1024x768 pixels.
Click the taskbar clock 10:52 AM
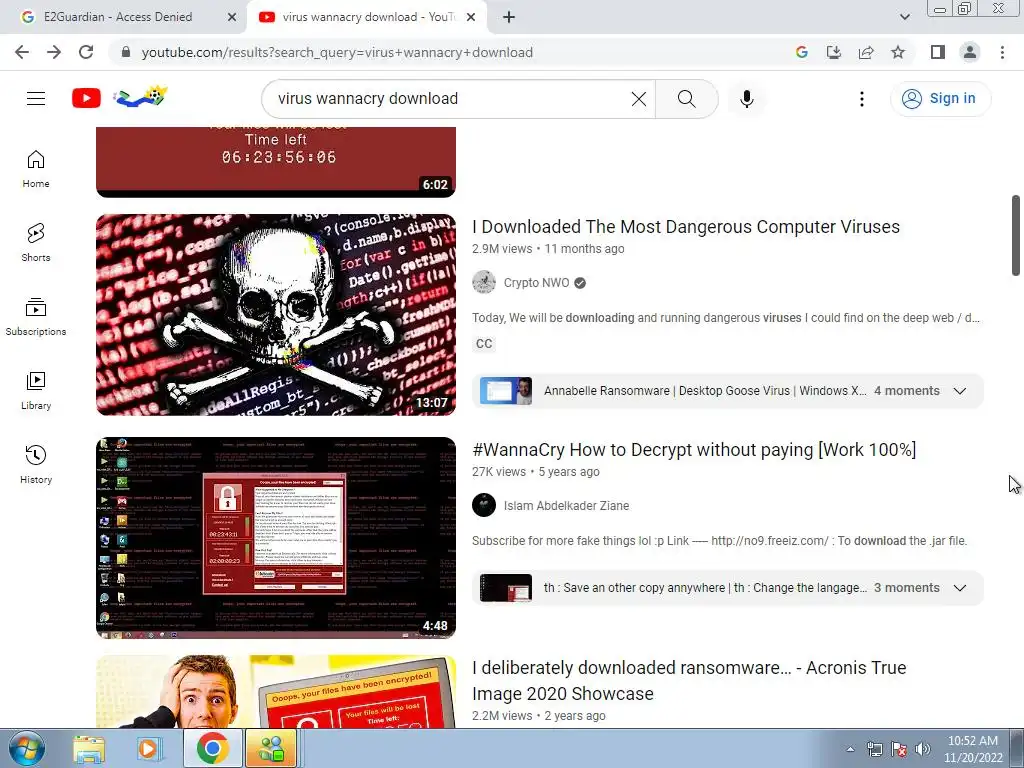tap(972, 749)
